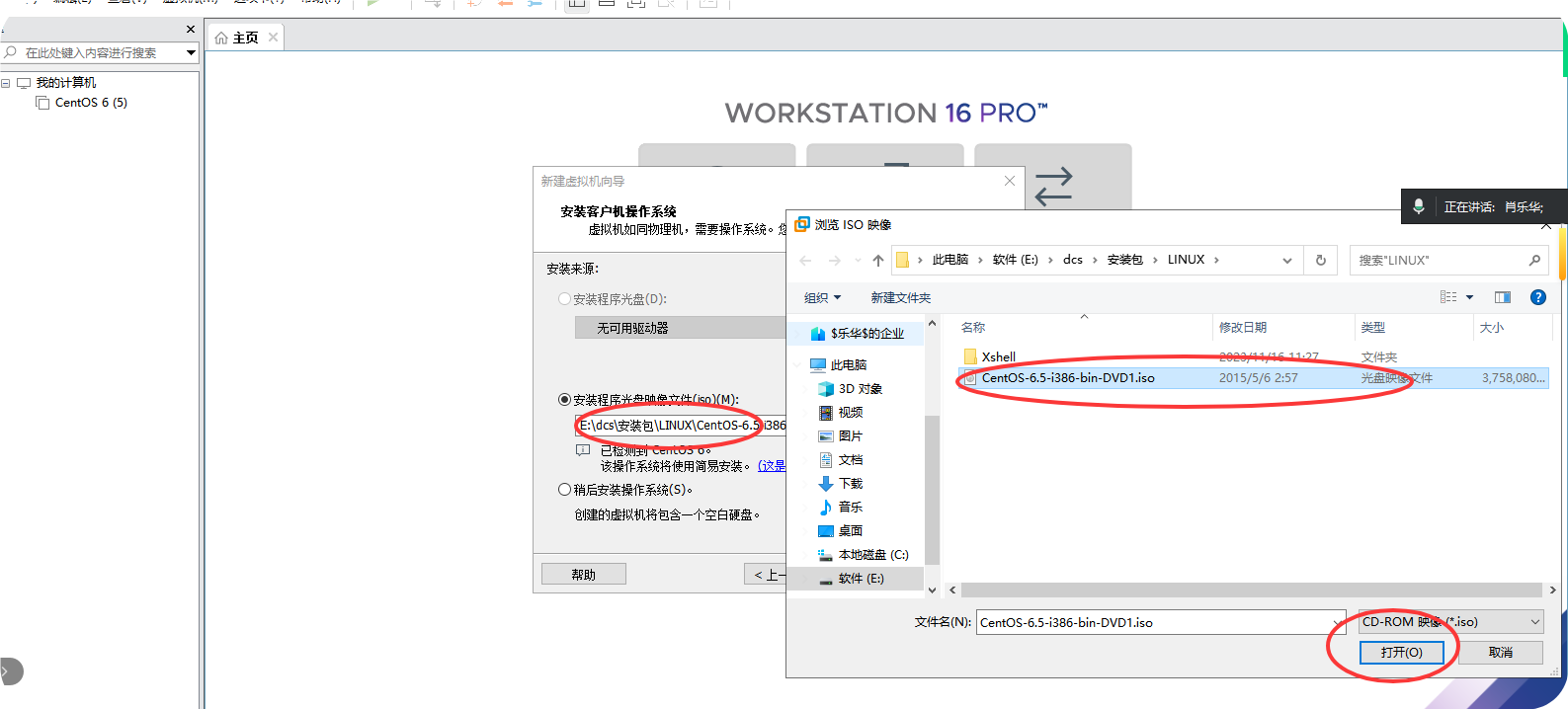This screenshot has height=709, width=1568.
Task: Open the 文件名 combo box dropdown
Action: (x=1338, y=622)
